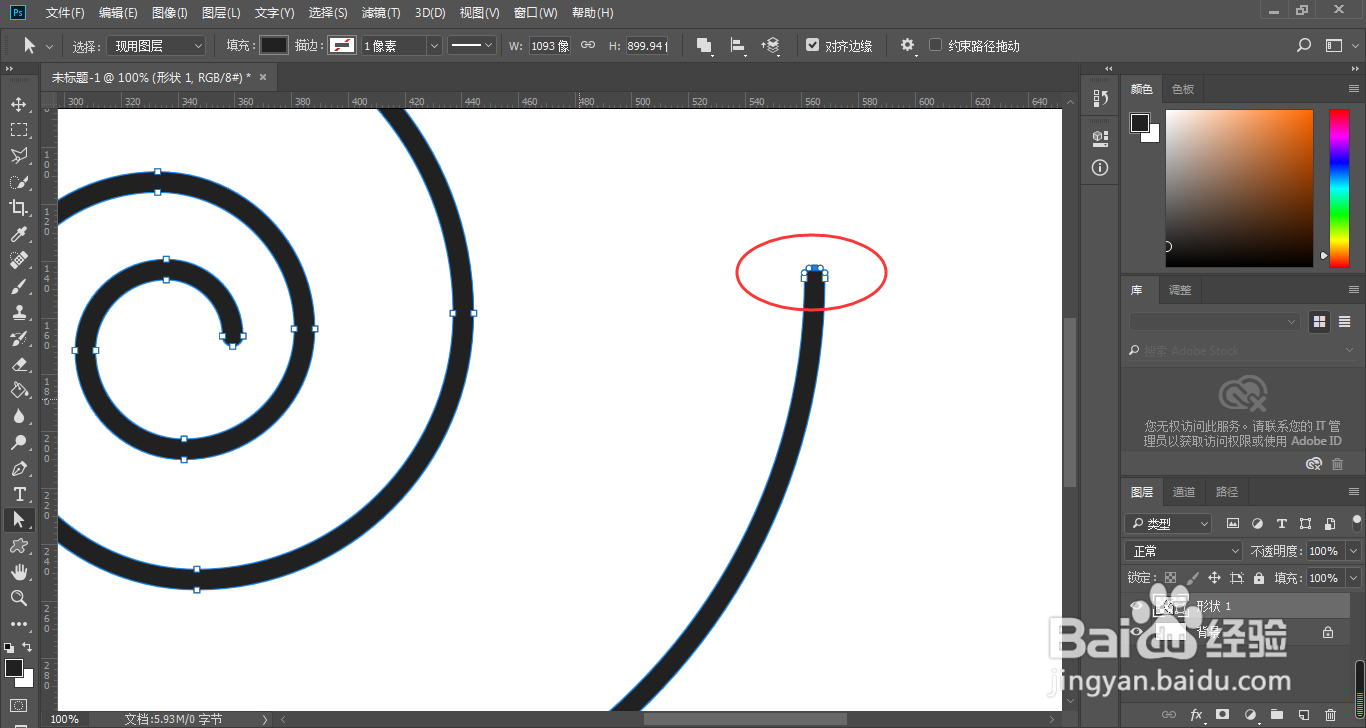Open gear path options dropdown
Screen dimensions: 1366x728
tap(908, 46)
